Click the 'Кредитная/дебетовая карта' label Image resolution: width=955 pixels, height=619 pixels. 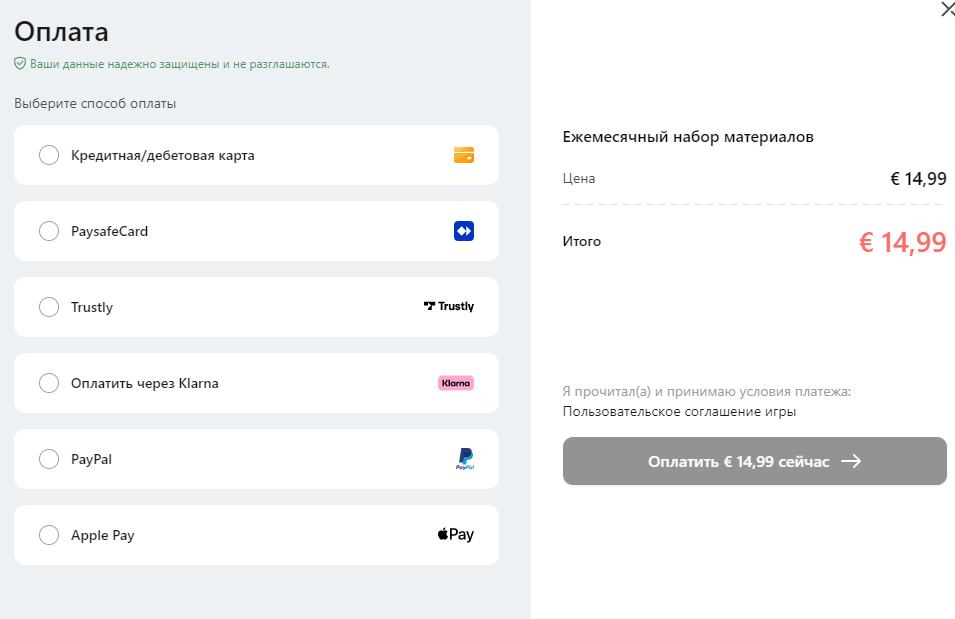pos(163,155)
